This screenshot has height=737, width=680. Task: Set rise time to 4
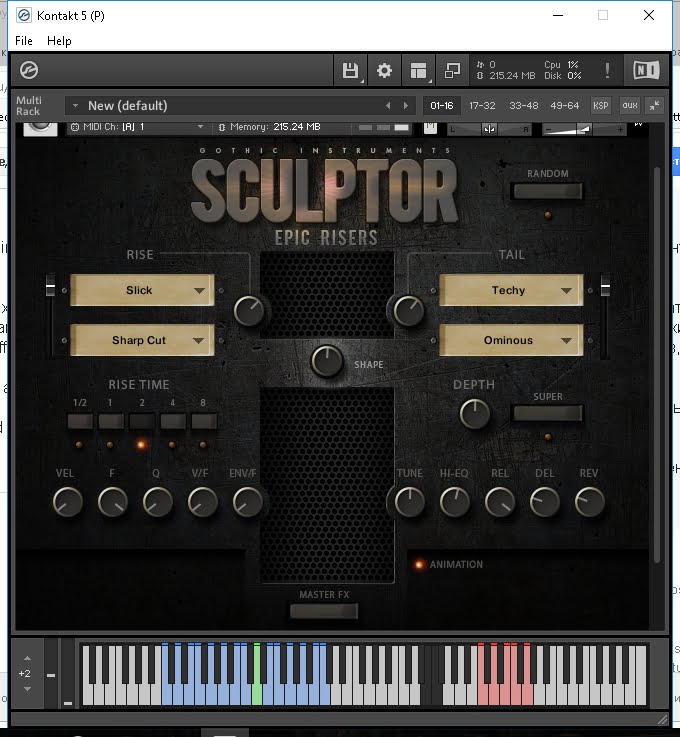tap(172, 421)
